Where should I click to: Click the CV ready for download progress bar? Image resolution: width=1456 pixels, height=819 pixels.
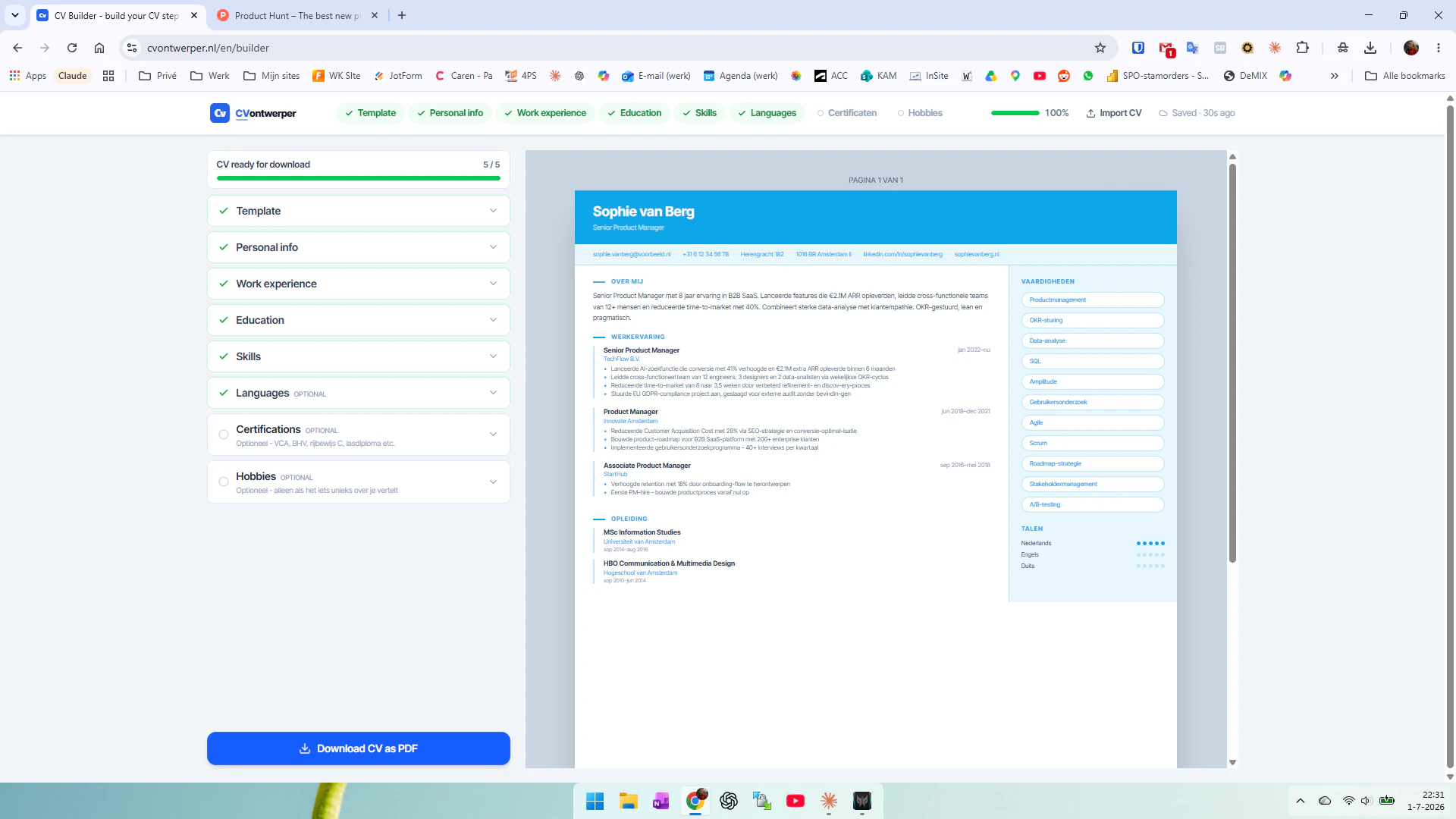coord(359,178)
